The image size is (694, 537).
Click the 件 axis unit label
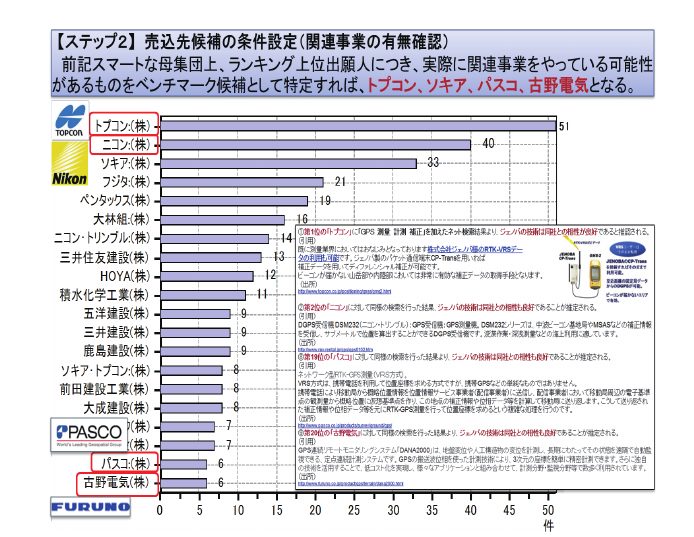(548, 525)
